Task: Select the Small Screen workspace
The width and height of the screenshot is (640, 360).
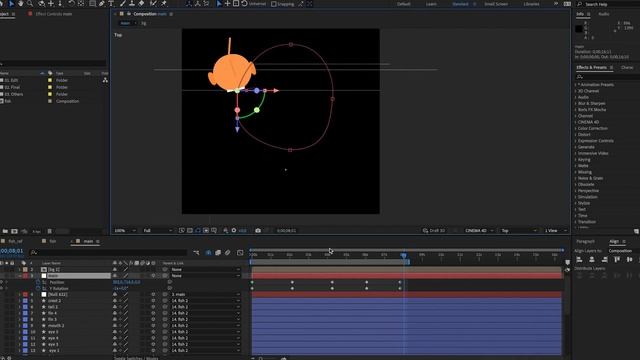Action: pos(496,4)
